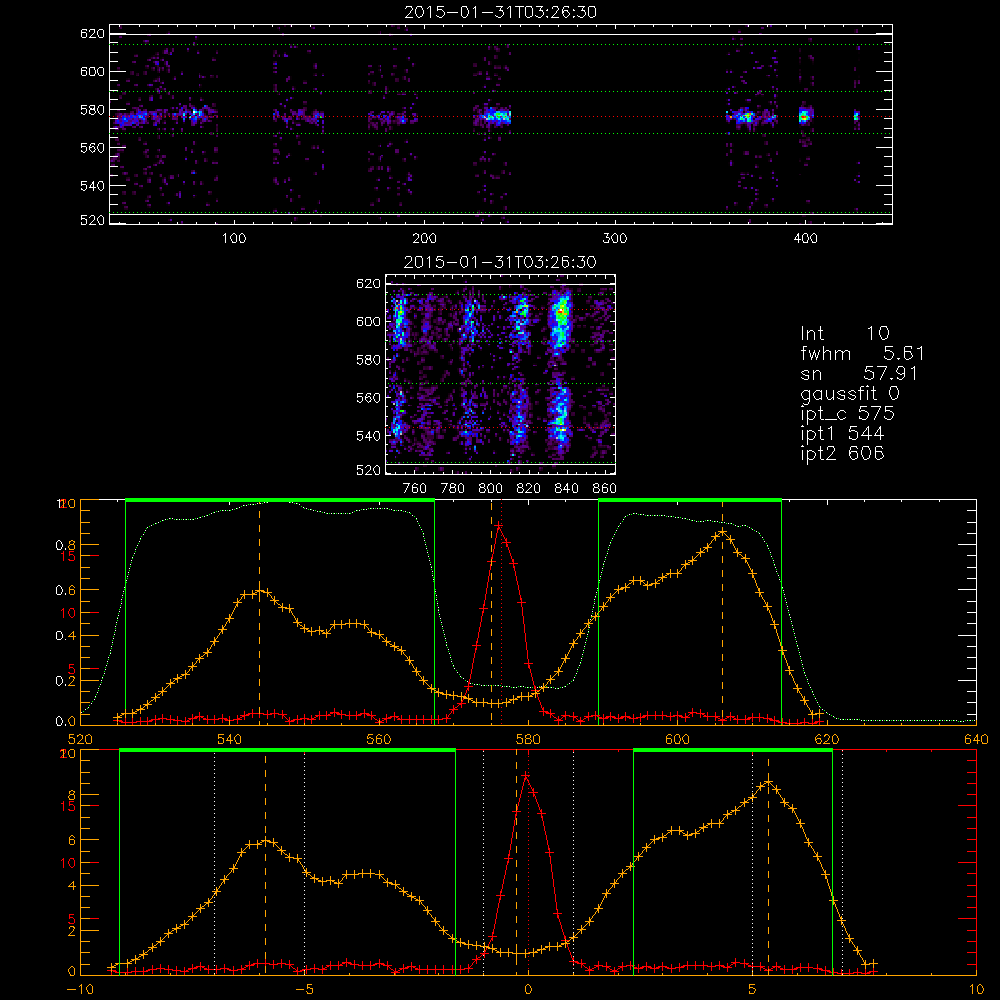This screenshot has width=1000, height=1000.
Task: Click orange dashed marker line at 606 in profile plot
Action: [722, 612]
